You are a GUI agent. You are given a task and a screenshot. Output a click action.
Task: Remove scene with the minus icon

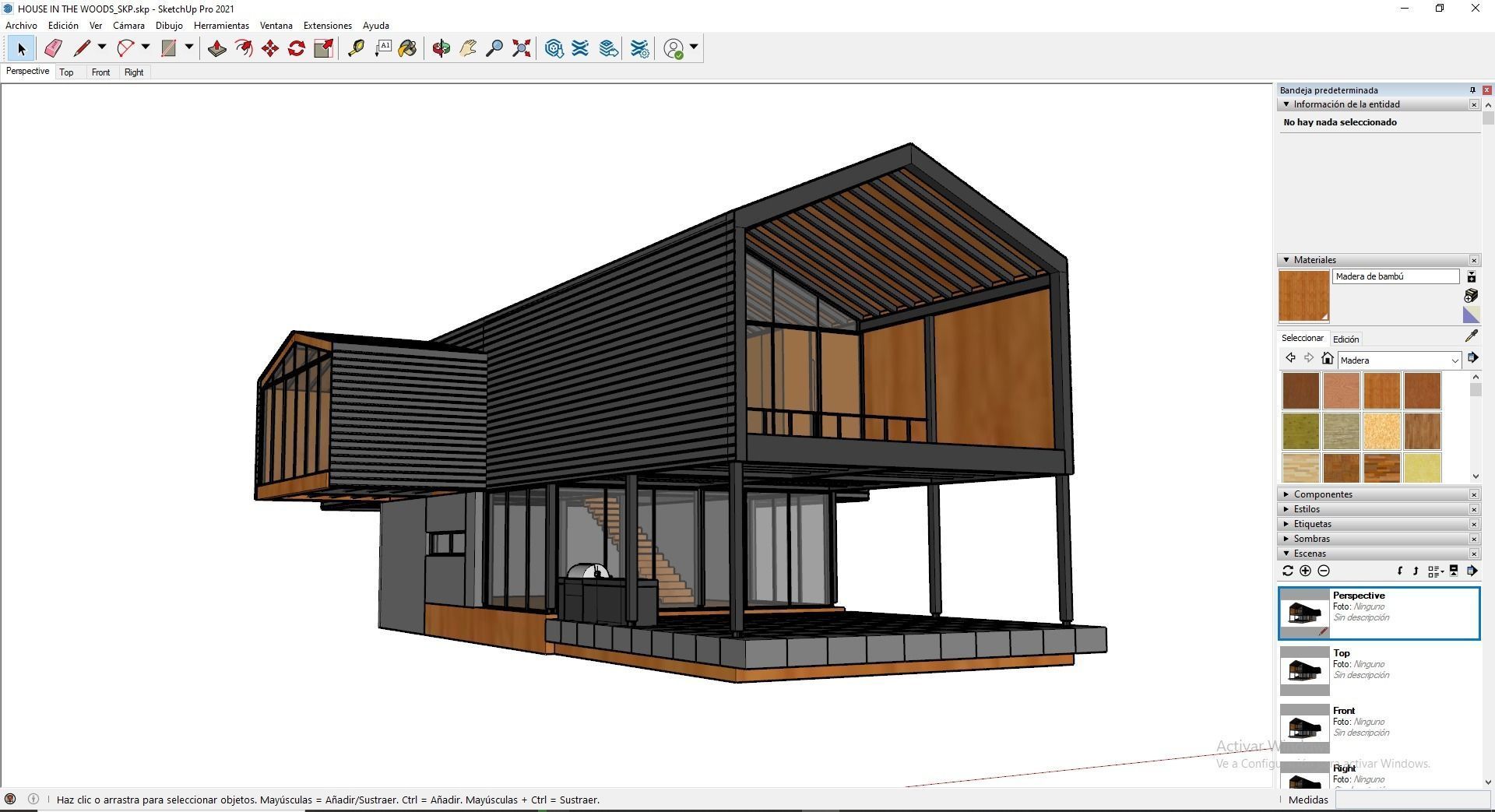click(1324, 571)
